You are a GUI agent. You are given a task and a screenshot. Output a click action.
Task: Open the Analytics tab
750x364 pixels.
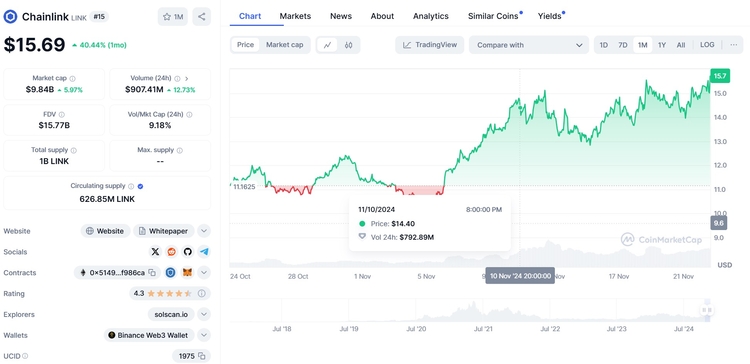point(431,16)
